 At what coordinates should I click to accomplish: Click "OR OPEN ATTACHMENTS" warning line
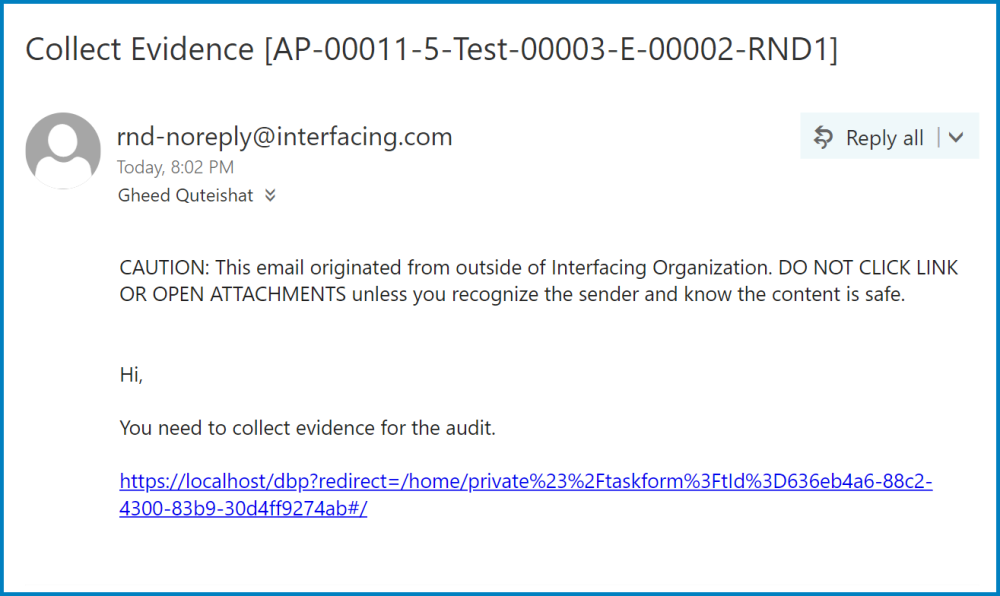coord(232,294)
